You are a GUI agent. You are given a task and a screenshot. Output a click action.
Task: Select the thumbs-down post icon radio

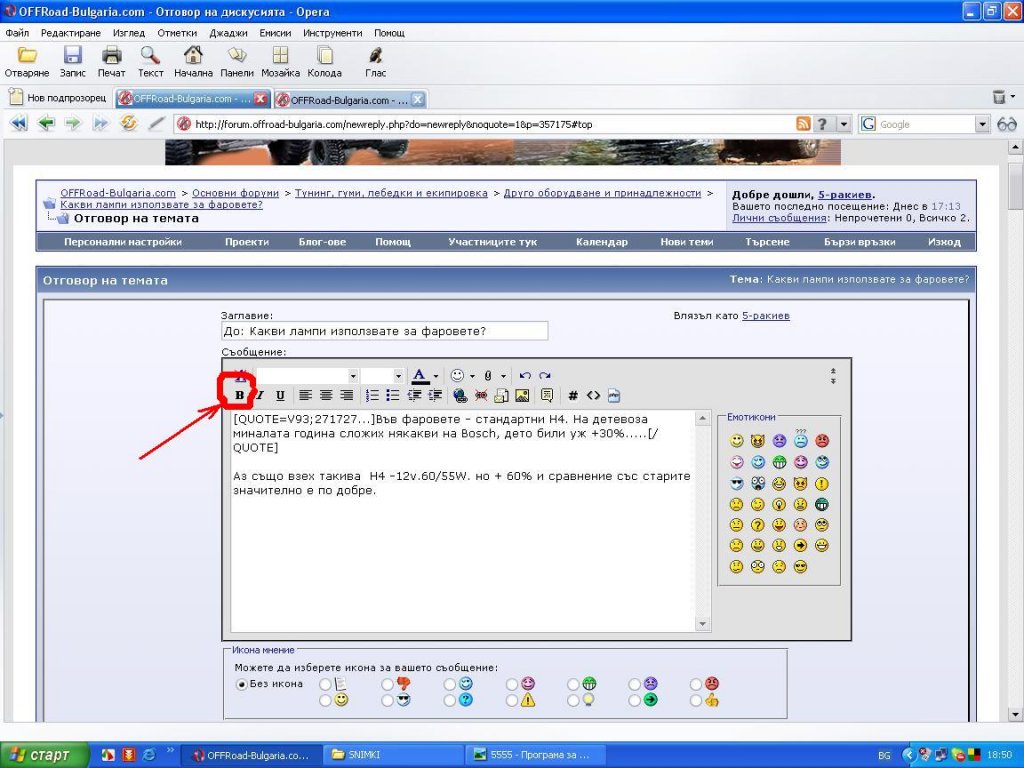387,684
